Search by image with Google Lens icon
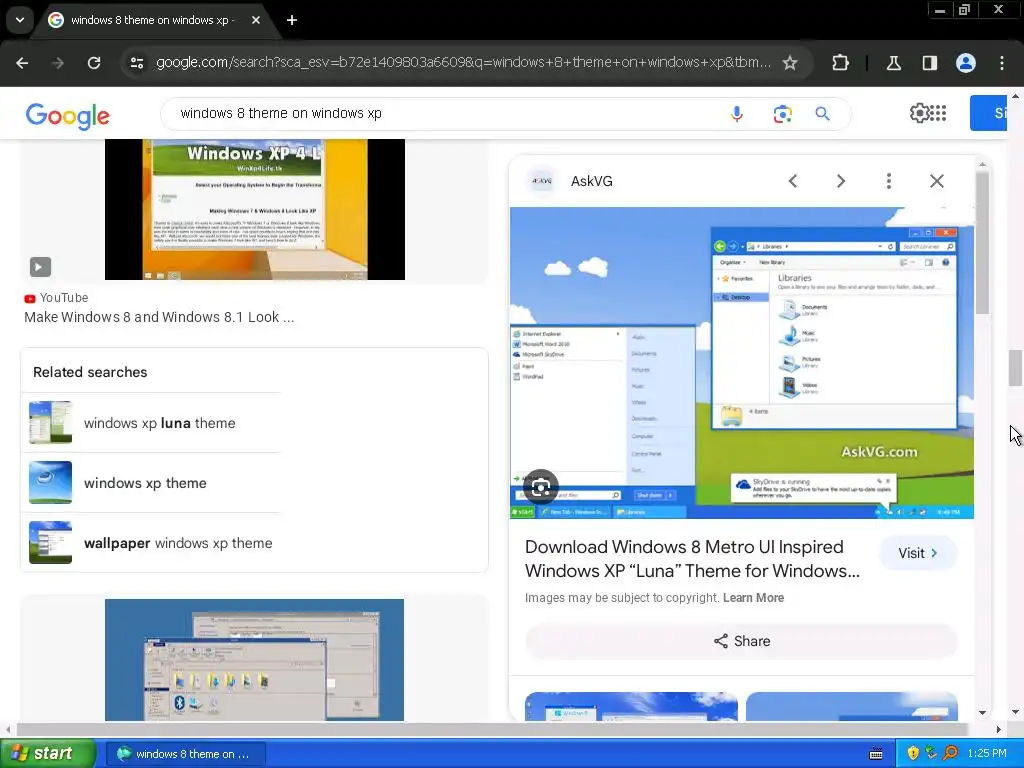The width and height of the screenshot is (1024, 768). tap(782, 114)
